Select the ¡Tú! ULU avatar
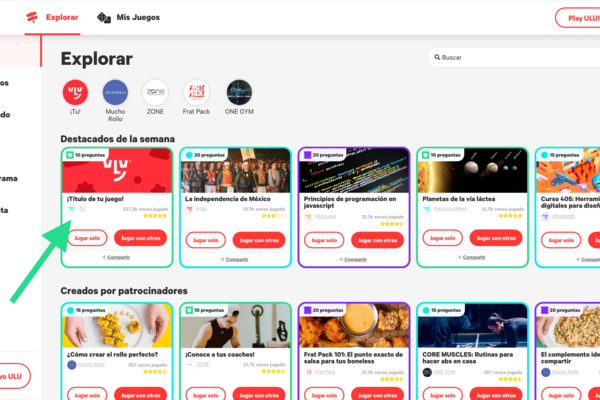This screenshot has height=400, width=600. coord(75,92)
